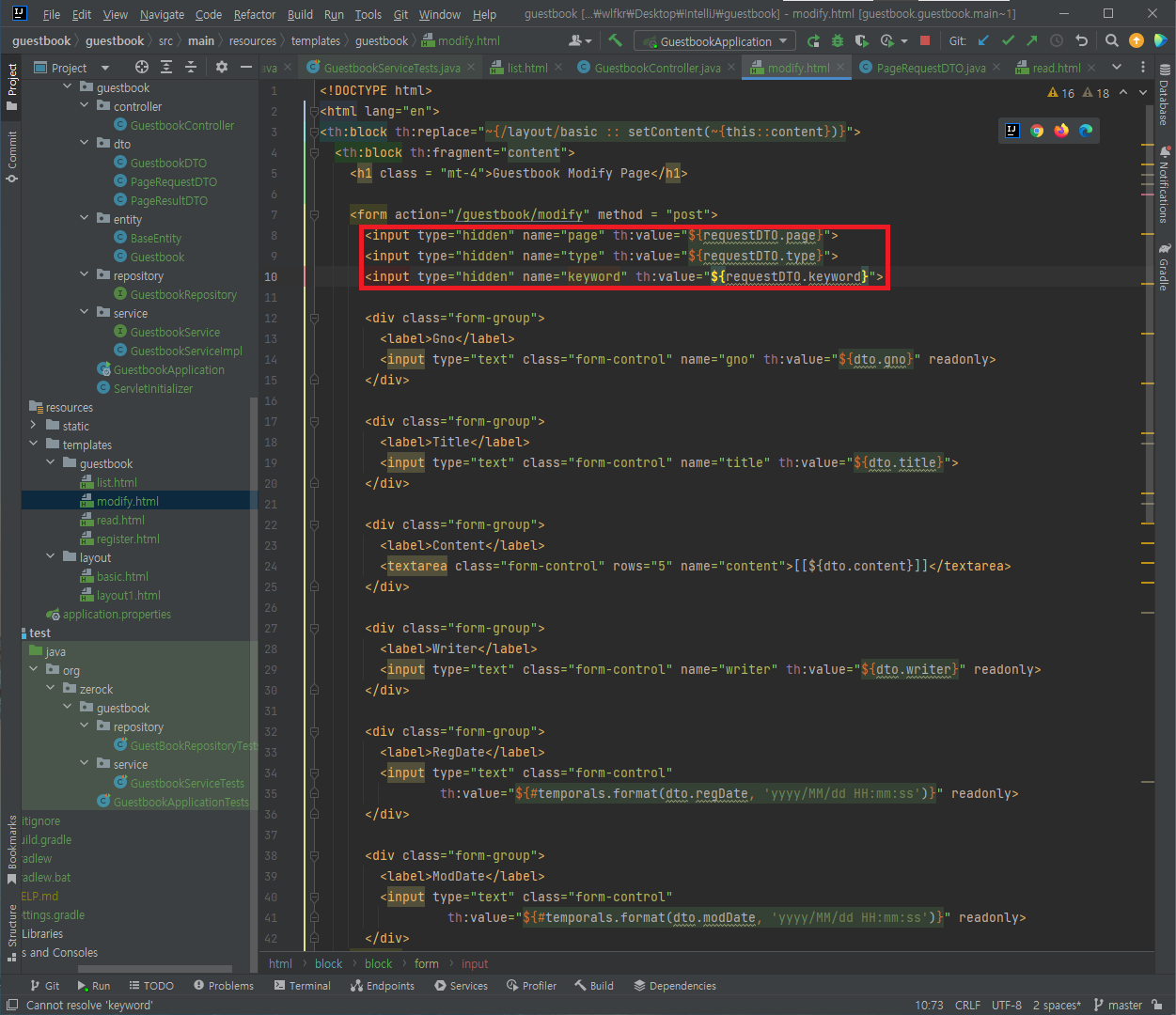This screenshot has width=1176, height=1015.
Task: Collapse the templates folder node
Action: pyautogui.click(x=34, y=445)
